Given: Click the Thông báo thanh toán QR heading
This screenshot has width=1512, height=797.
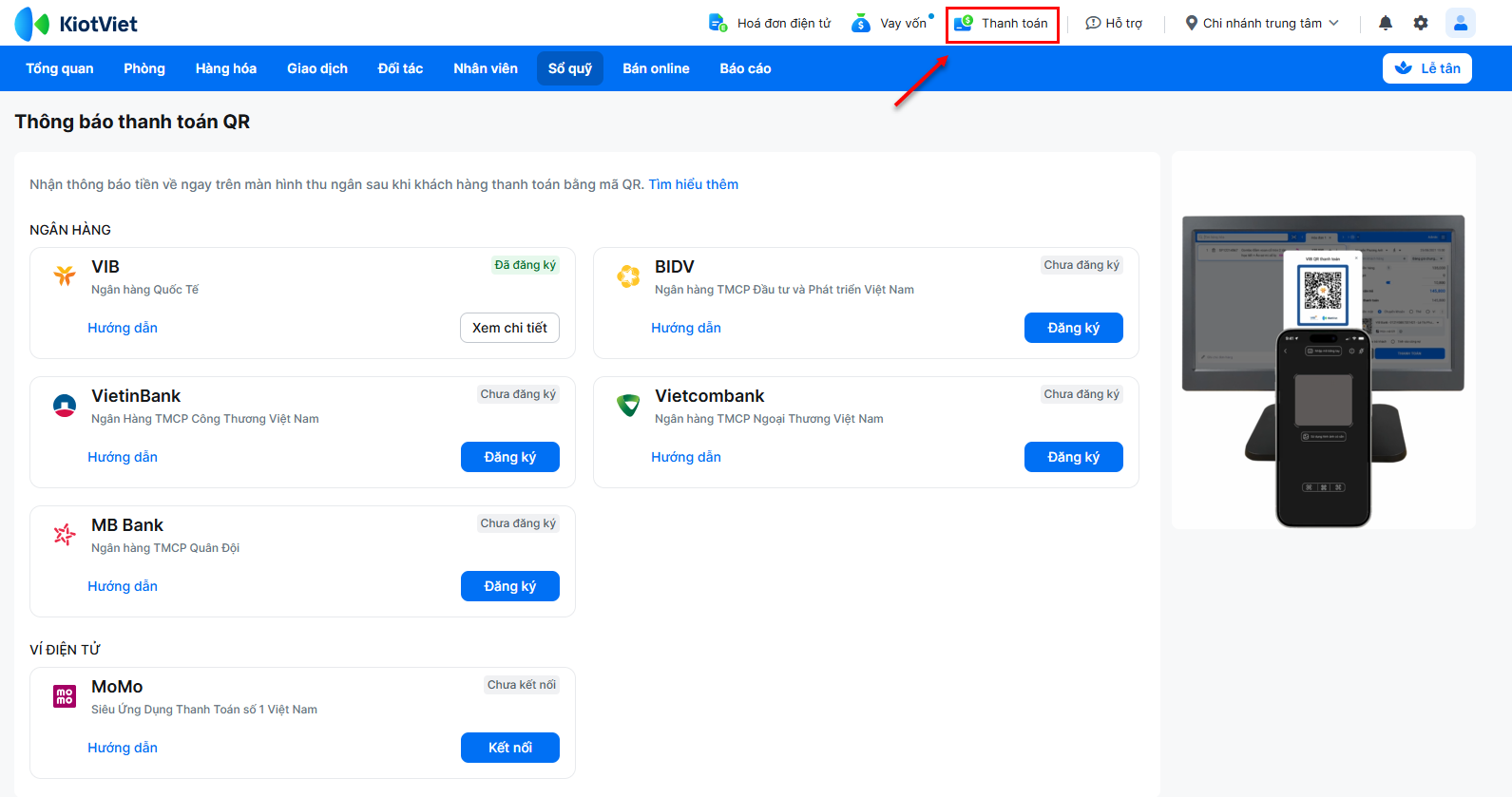Looking at the screenshot, I should tap(132, 122).
